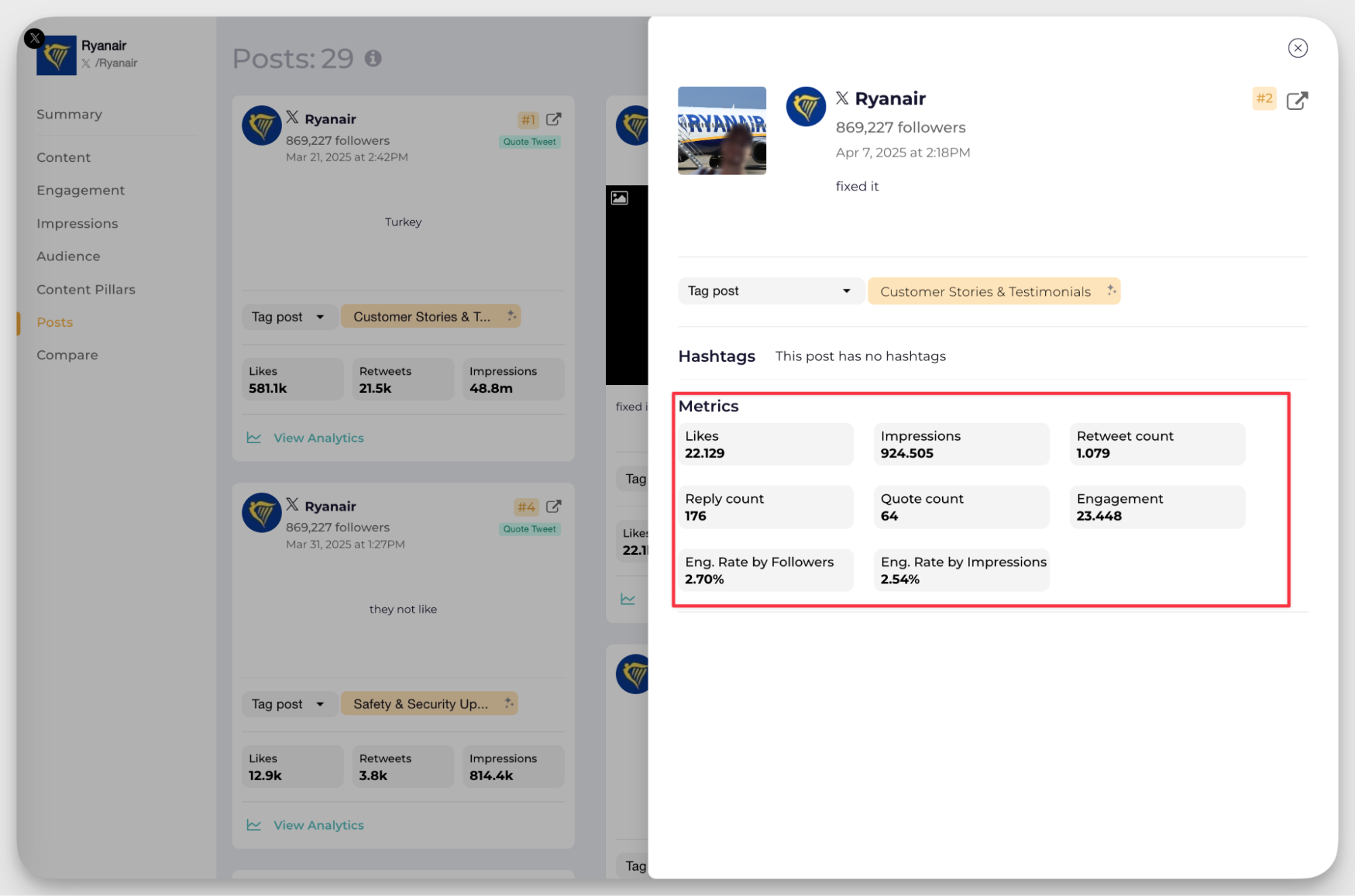
Task: Click Retweet count 1.079 tile
Action: click(x=1157, y=445)
